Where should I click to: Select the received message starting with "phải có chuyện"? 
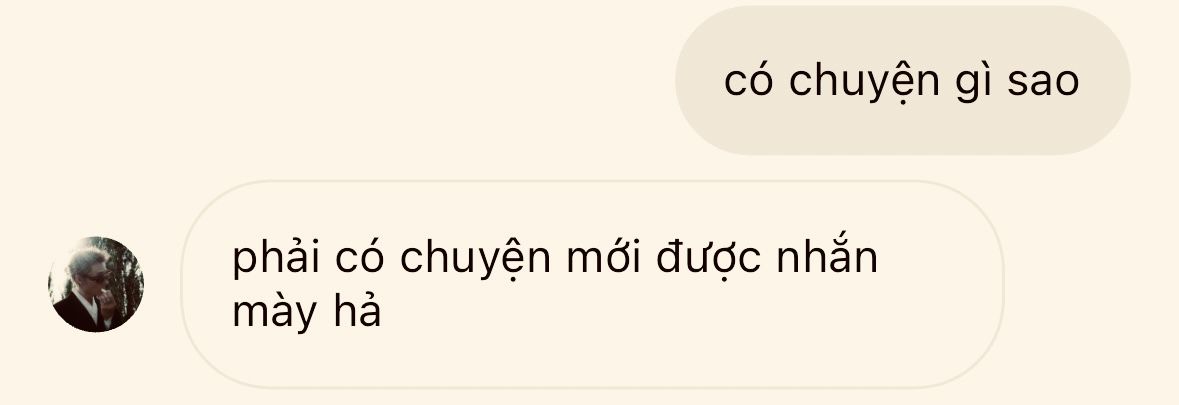tap(593, 285)
